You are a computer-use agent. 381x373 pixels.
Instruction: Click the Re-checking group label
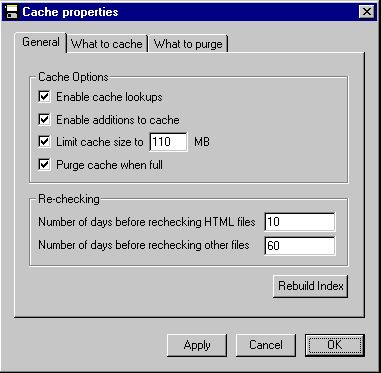(x=69, y=199)
